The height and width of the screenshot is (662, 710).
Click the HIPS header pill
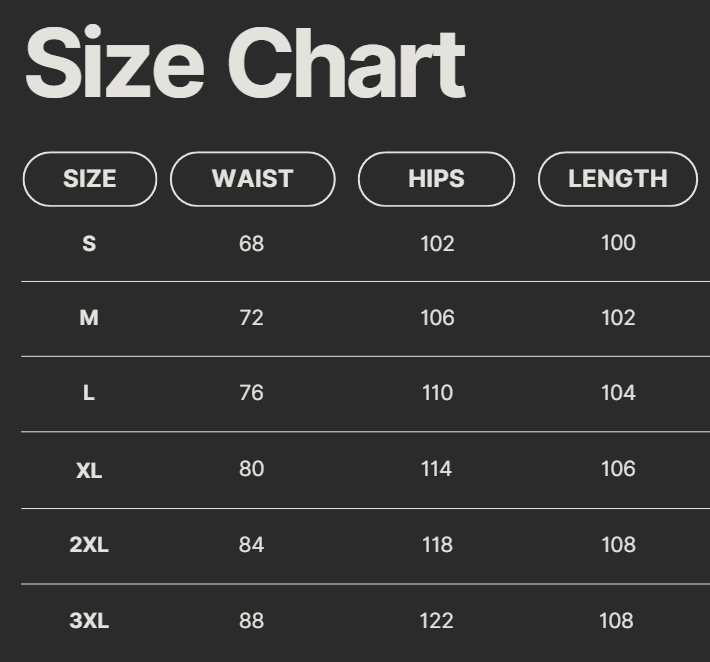click(436, 179)
